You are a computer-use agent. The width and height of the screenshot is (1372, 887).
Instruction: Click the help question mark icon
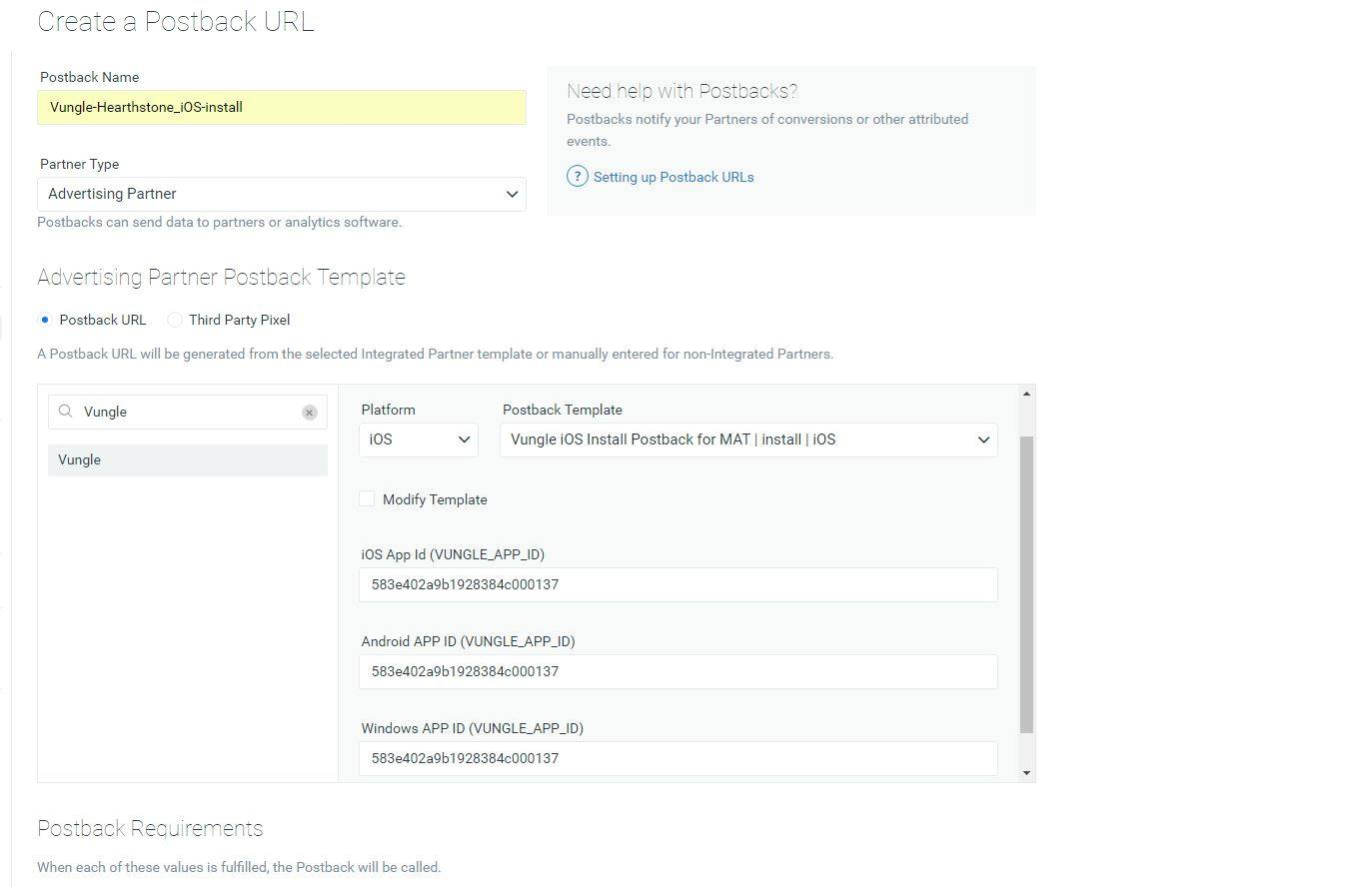tap(578, 177)
